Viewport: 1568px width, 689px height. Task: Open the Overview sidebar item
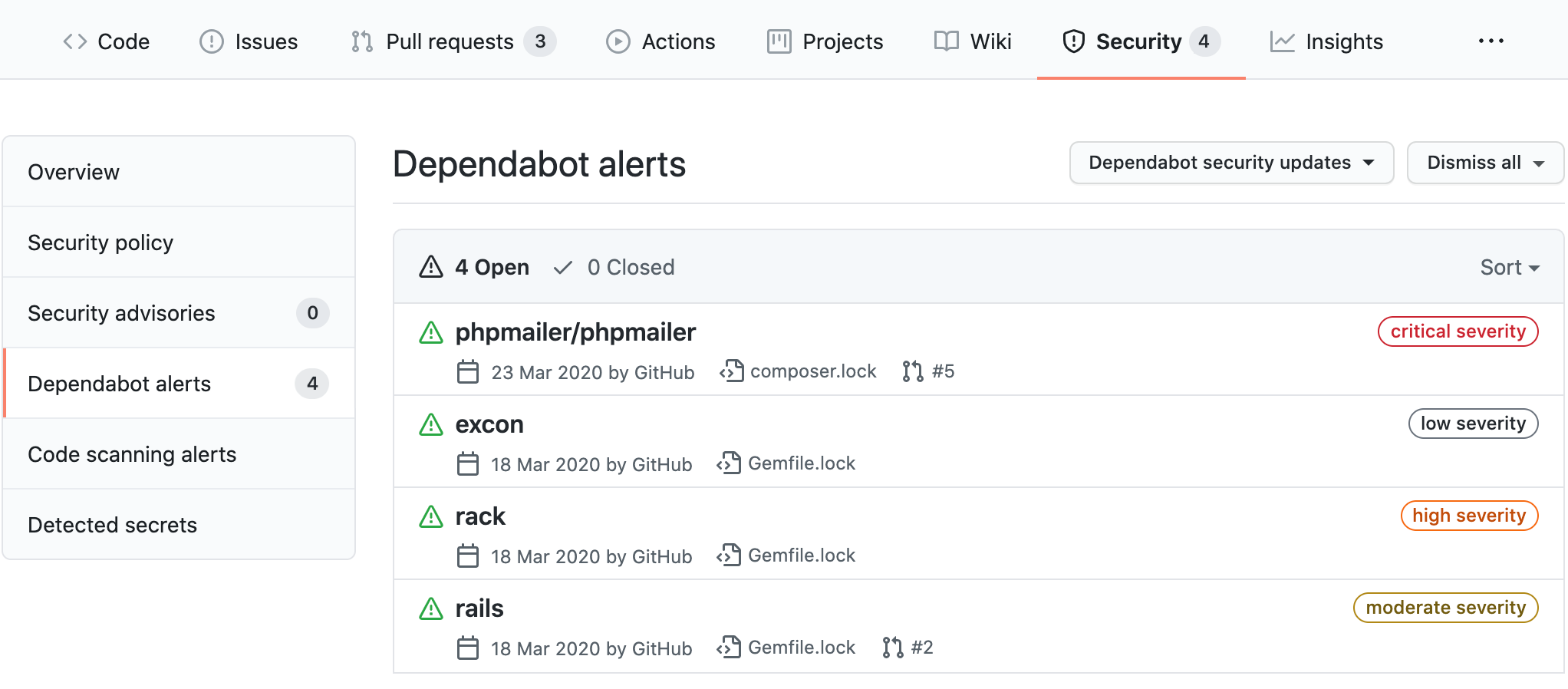pyautogui.click(x=179, y=172)
